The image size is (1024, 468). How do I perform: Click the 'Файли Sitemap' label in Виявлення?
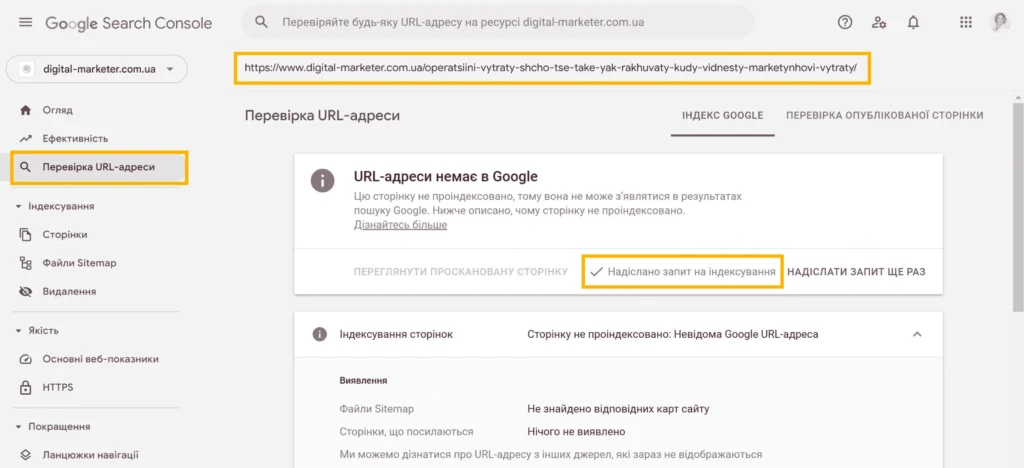pyautogui.click(x=377, y=409)
